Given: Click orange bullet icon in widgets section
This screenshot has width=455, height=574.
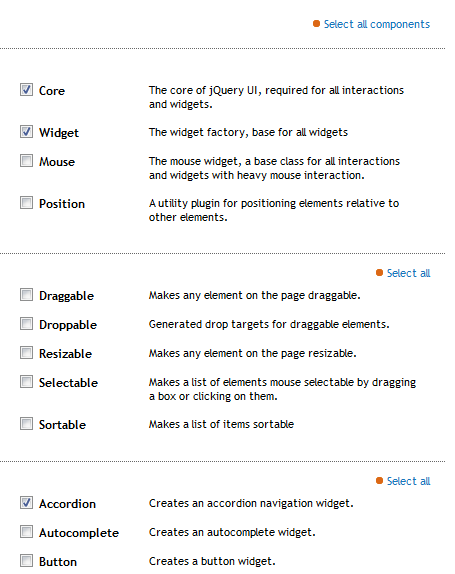Looking at the screenshot, I should coord(380,481).
